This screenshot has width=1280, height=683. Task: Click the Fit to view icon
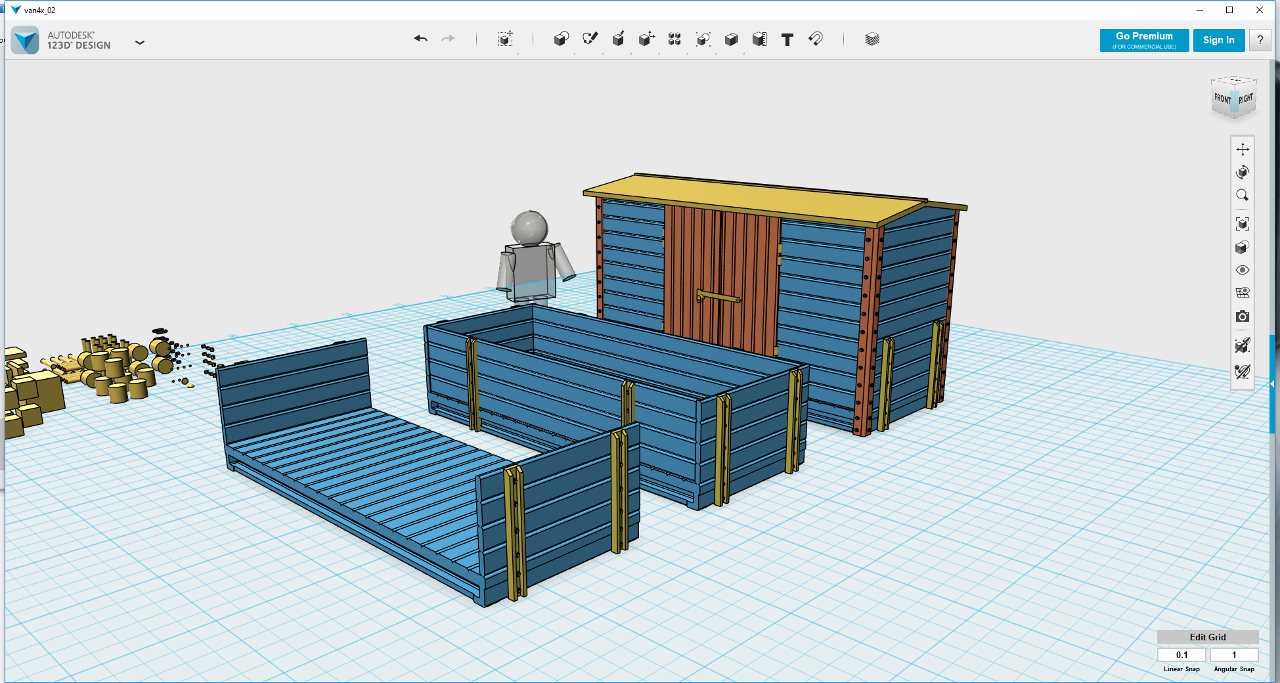pyautogui.click(x=1242, y=224)
